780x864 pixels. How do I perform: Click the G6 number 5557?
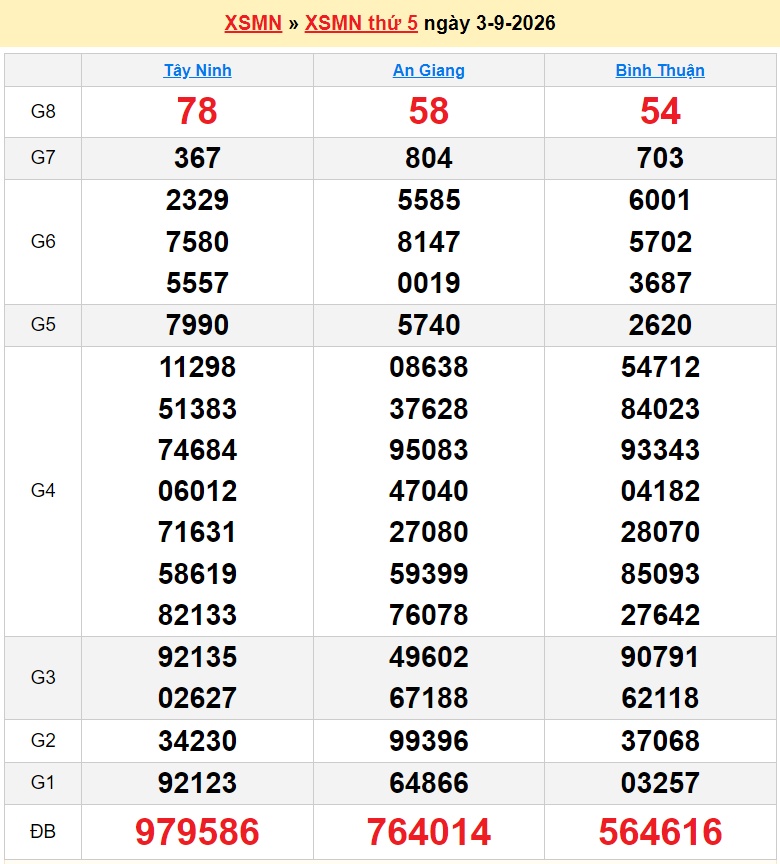(197, 283)
